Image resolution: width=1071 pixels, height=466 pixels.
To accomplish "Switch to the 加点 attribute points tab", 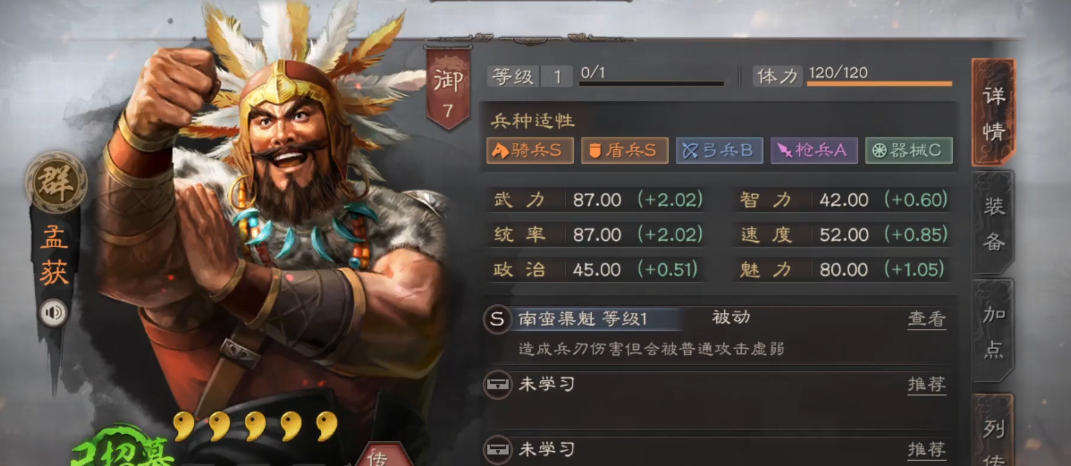I will tap(994, 331).
